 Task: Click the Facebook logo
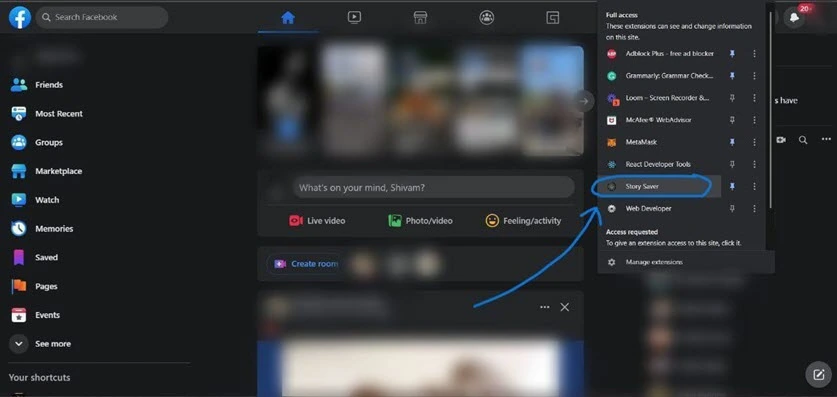[x=20, y=18]
